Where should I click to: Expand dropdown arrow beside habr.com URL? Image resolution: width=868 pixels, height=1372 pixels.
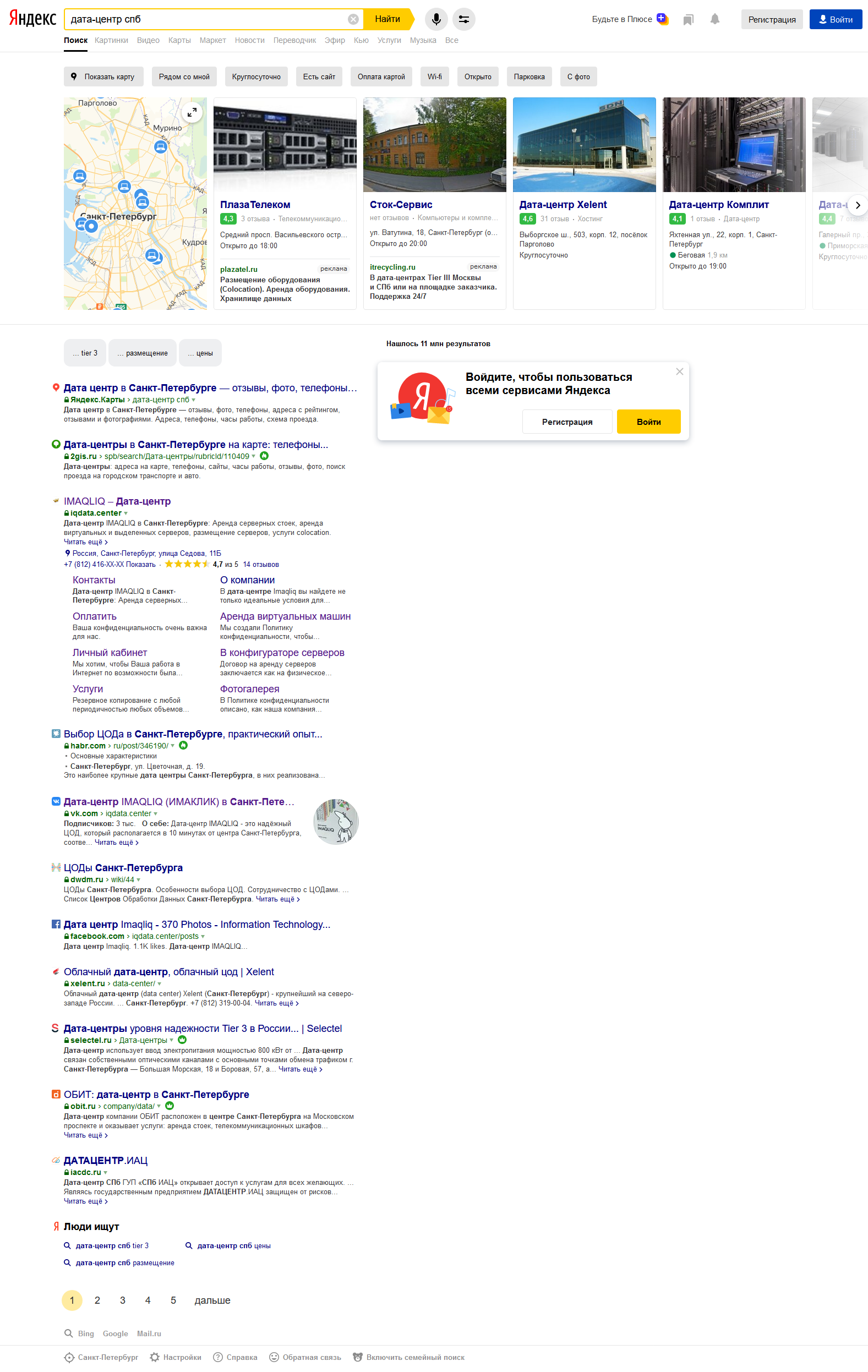173,746
